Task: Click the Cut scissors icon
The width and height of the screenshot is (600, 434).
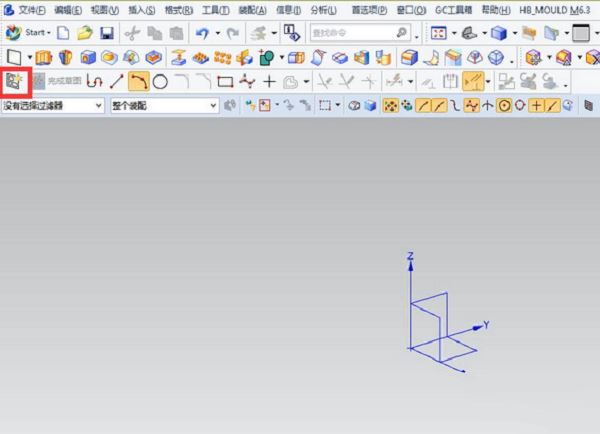Action: pyautogui.click(x=132, y=33)
